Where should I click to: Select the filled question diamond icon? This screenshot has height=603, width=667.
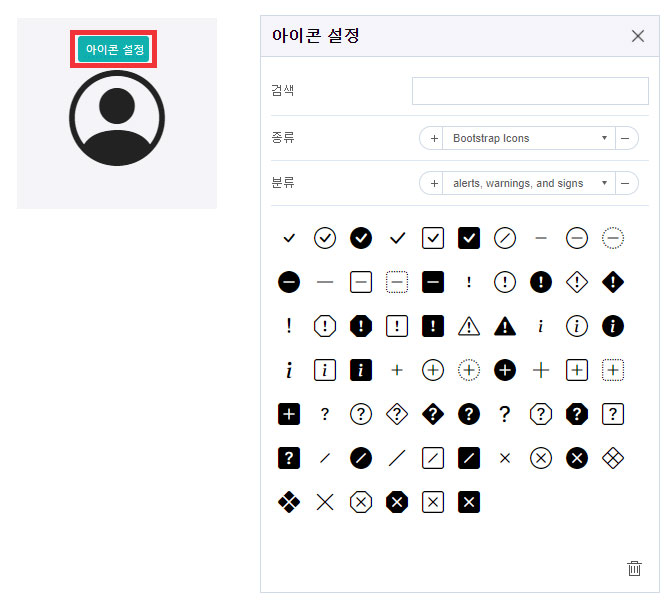click(433, 414)
